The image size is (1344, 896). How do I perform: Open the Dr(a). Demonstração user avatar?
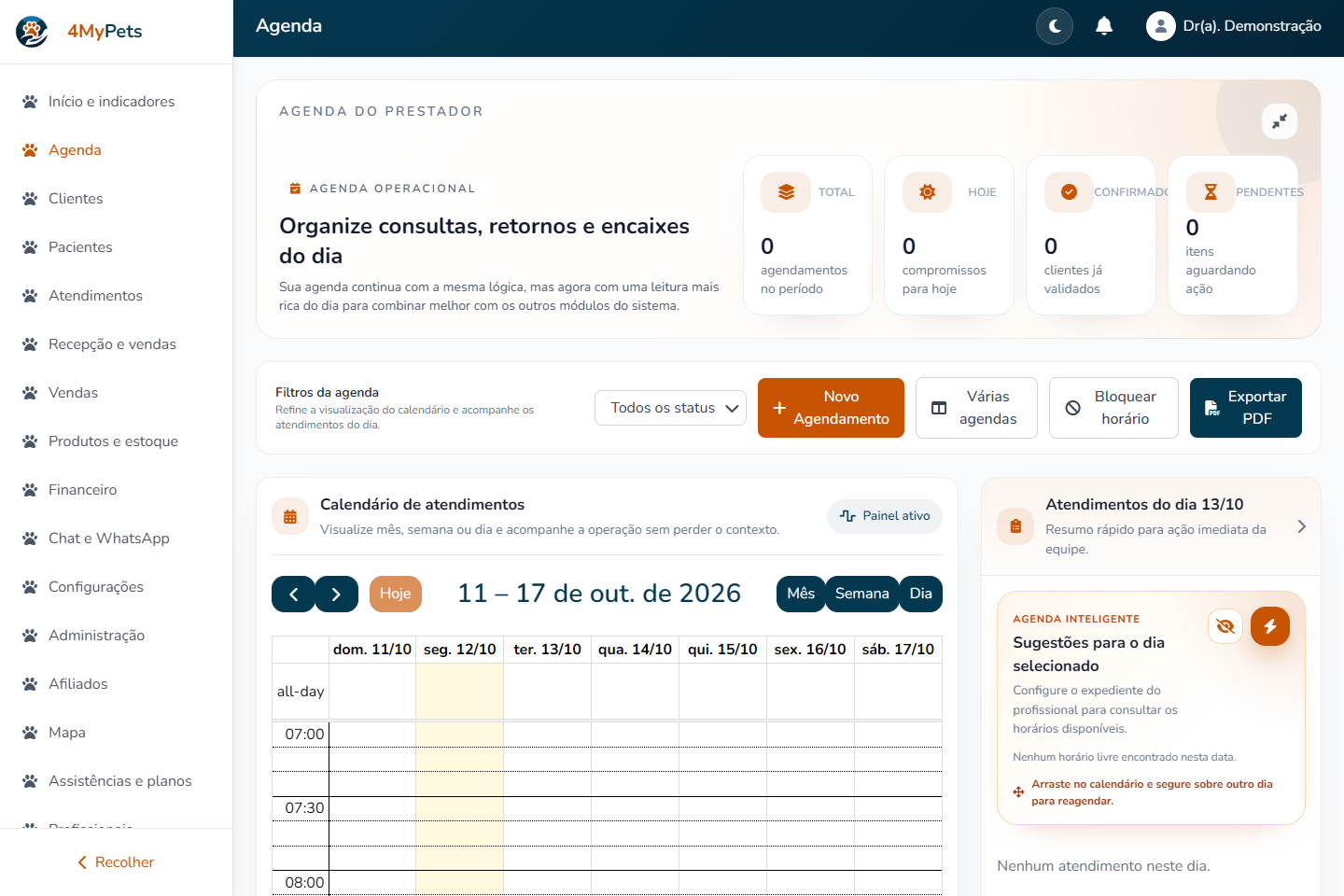(1160, 26)
